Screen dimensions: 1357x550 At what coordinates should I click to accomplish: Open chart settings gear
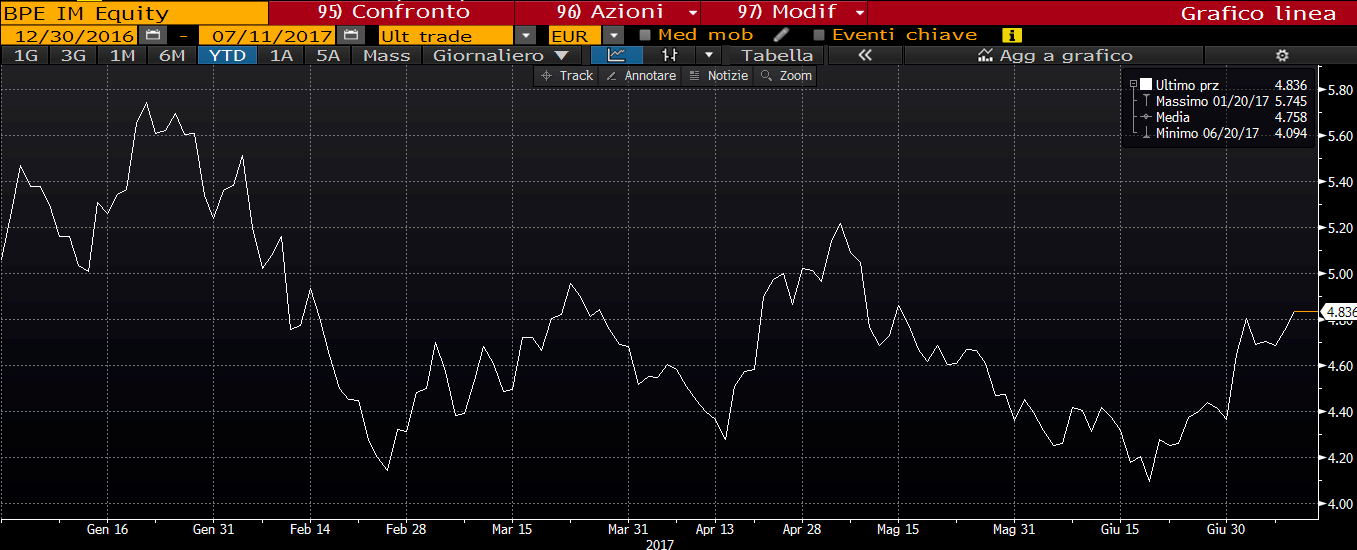click(x=1281, y=55)
